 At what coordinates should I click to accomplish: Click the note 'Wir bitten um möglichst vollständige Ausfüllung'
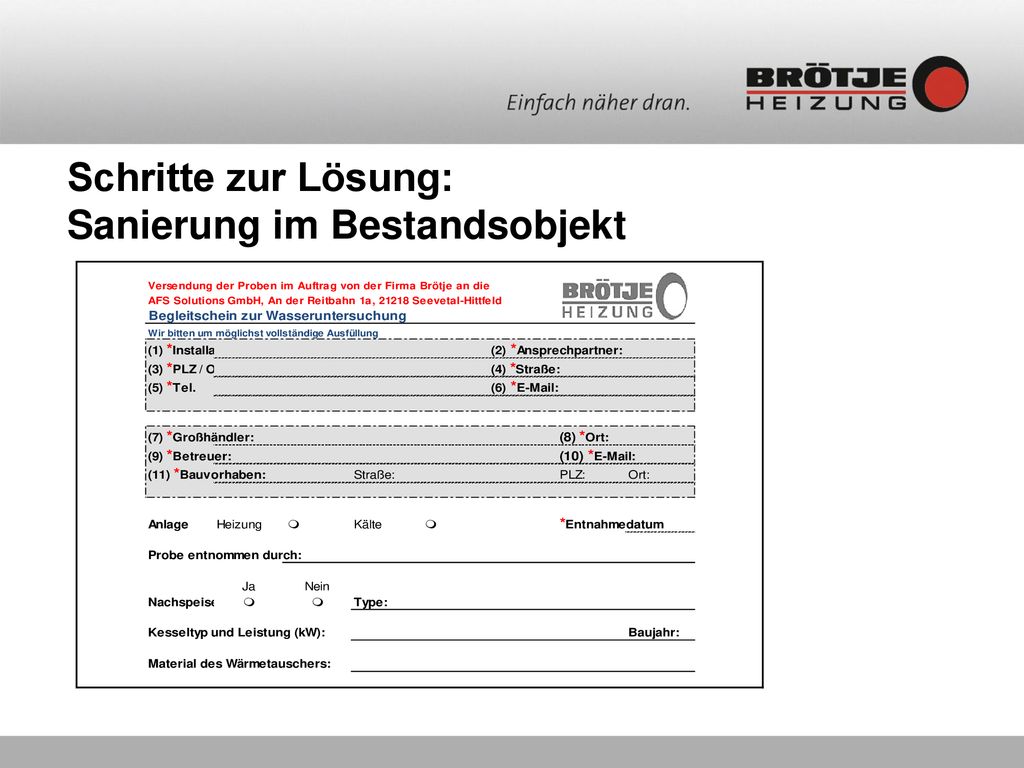(263, 333)
